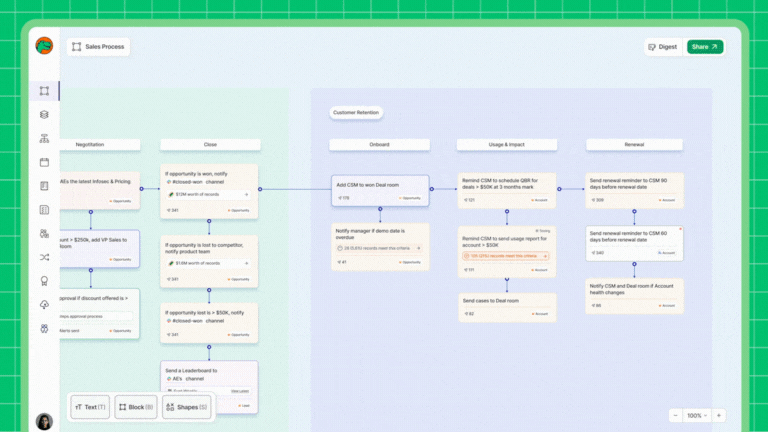Open the Sales Process title dropdown

[x=99, y=46]
